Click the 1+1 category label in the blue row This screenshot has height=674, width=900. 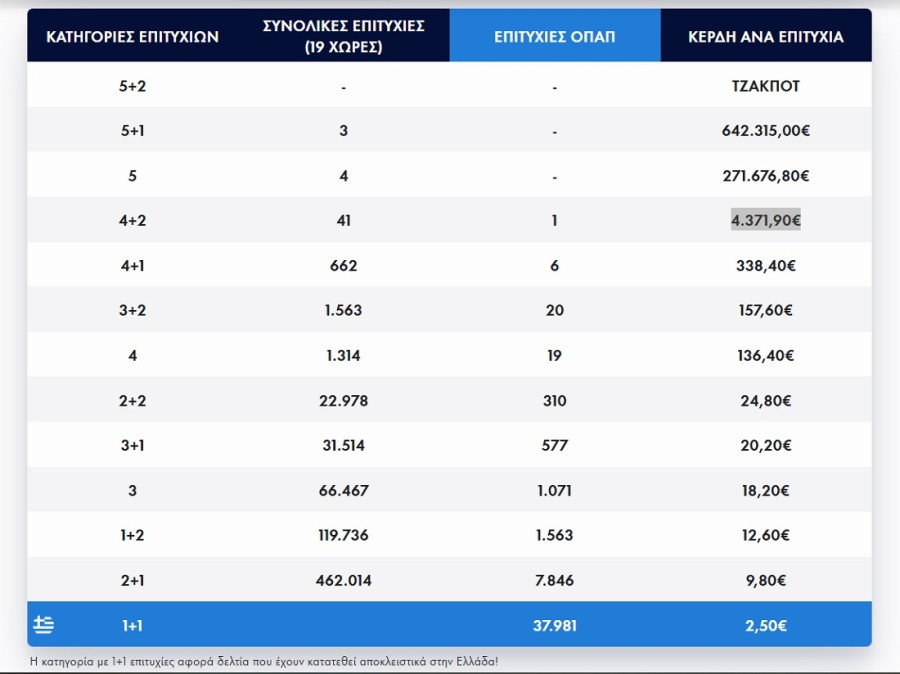pos(132,626)
